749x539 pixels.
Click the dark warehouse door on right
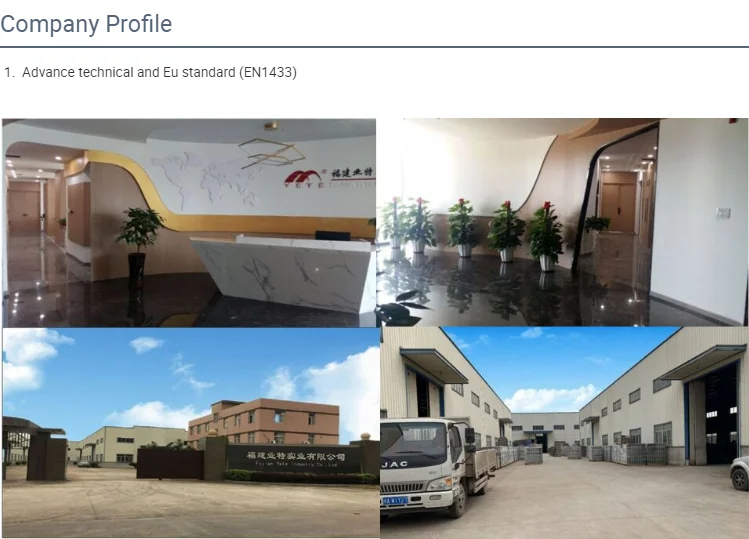pyautogui.click(x=720, y=415)
